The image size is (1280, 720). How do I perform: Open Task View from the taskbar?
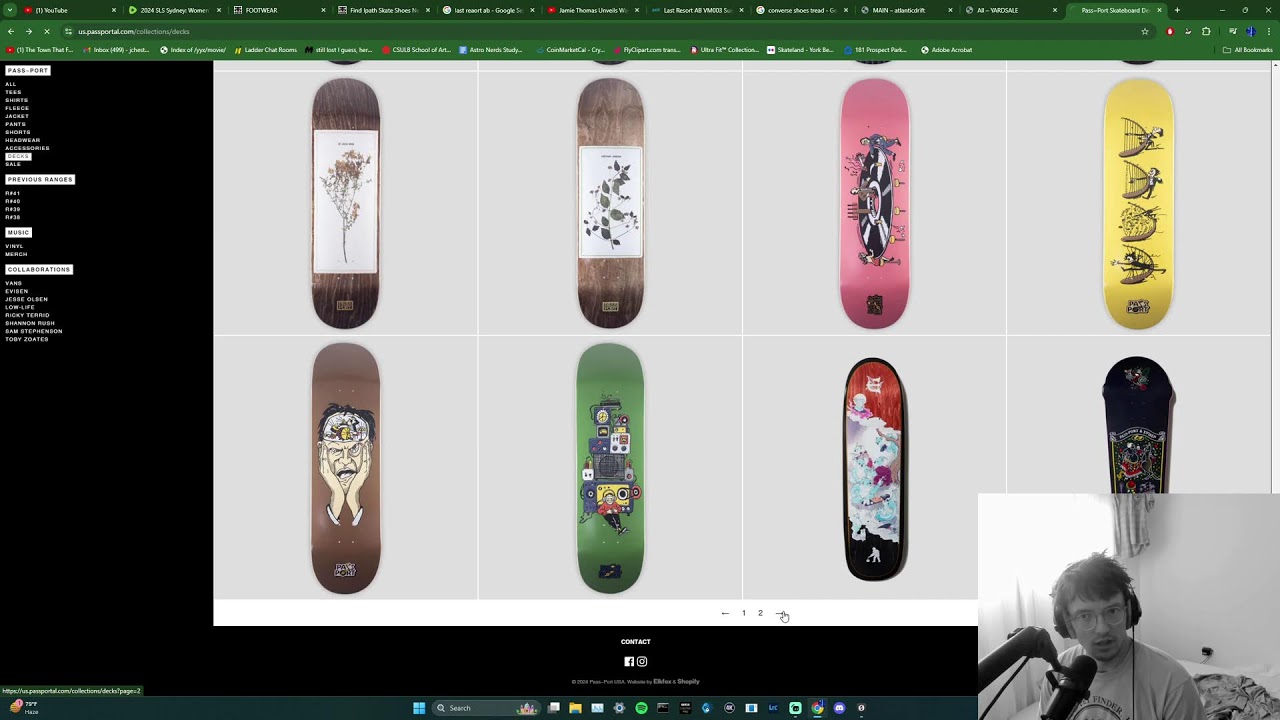pyautogui.click(x=553, y=708)
